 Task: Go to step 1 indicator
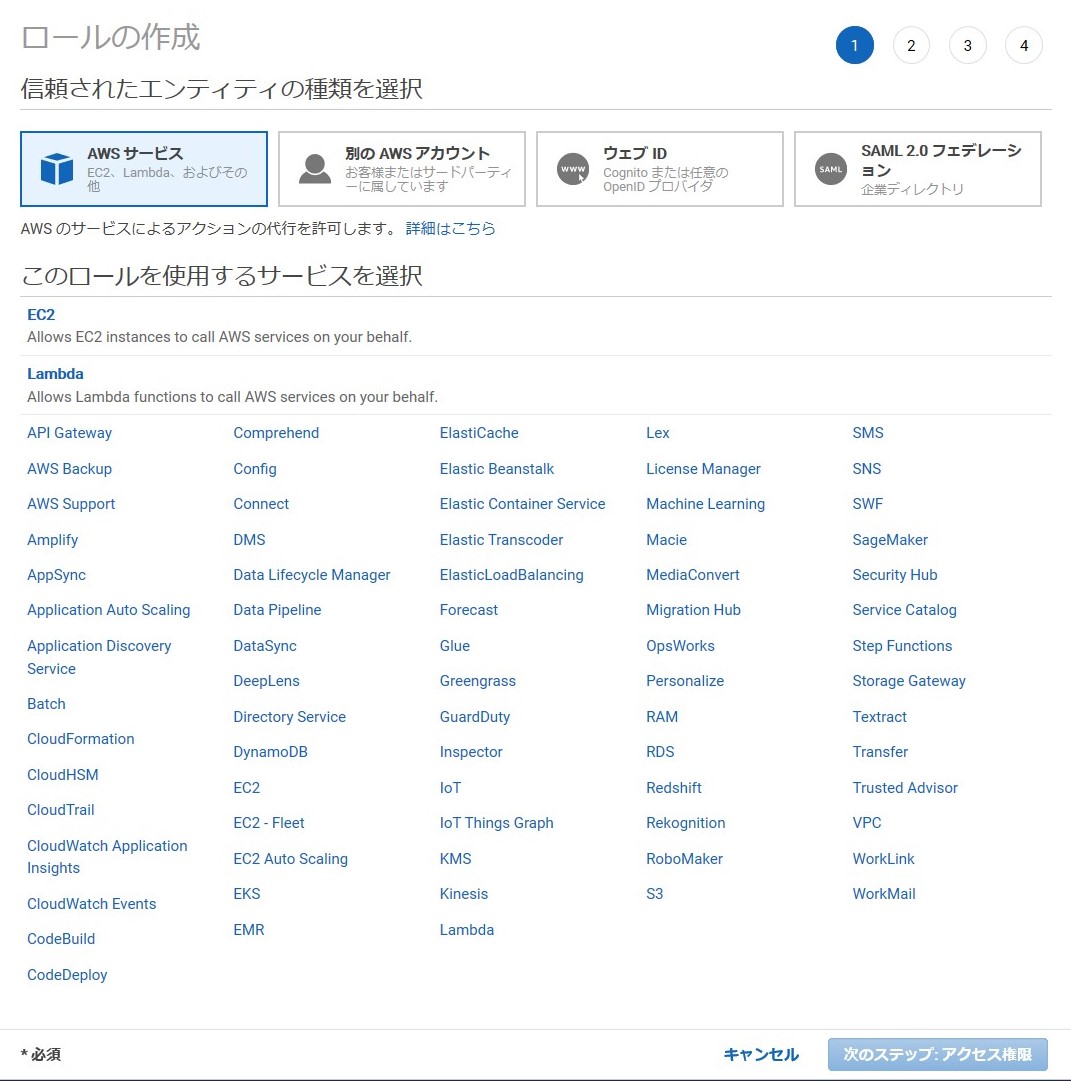tap(854, 46)
